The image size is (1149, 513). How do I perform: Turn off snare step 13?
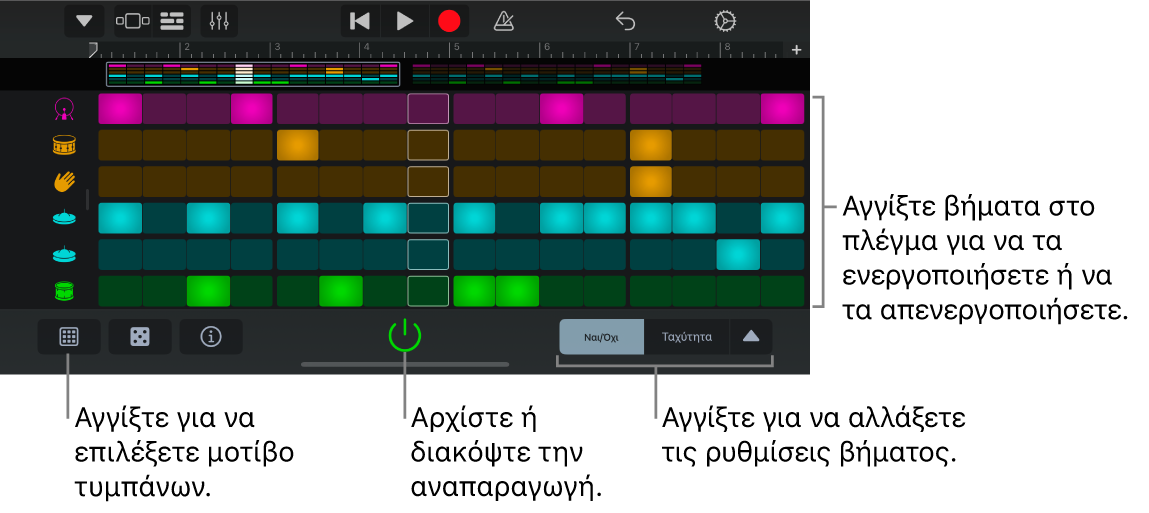click(651, 145)
